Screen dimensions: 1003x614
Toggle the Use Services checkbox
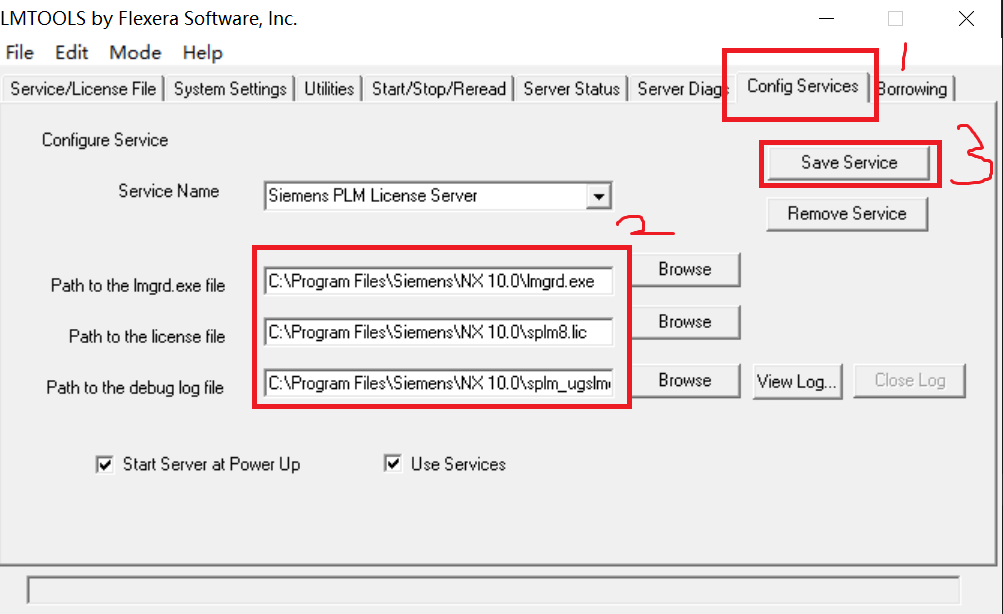click(x=393, y=463)
